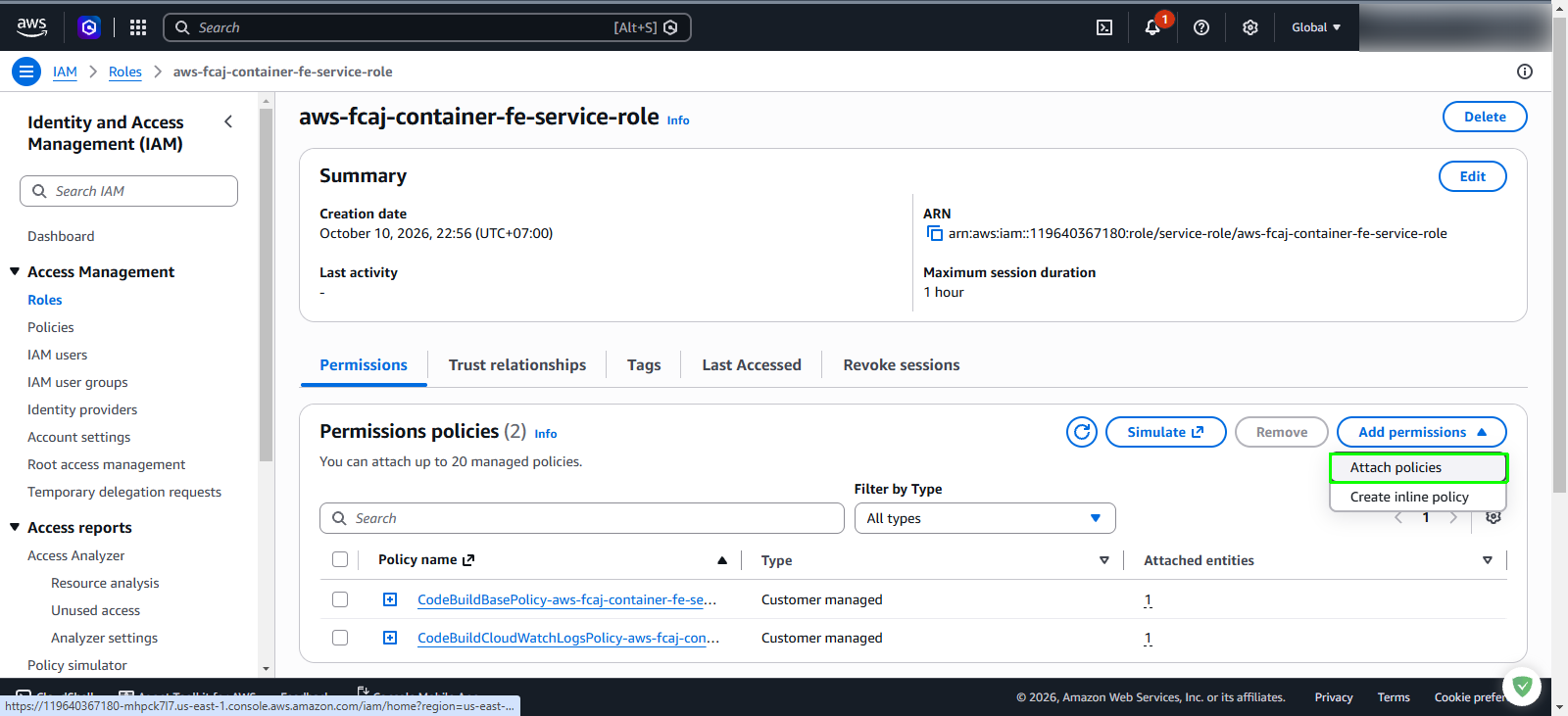The height and width of the screenshot is (716, 1568).
Task: Expand CodeBuildBasePolicy row details
Action: [390, 599]
